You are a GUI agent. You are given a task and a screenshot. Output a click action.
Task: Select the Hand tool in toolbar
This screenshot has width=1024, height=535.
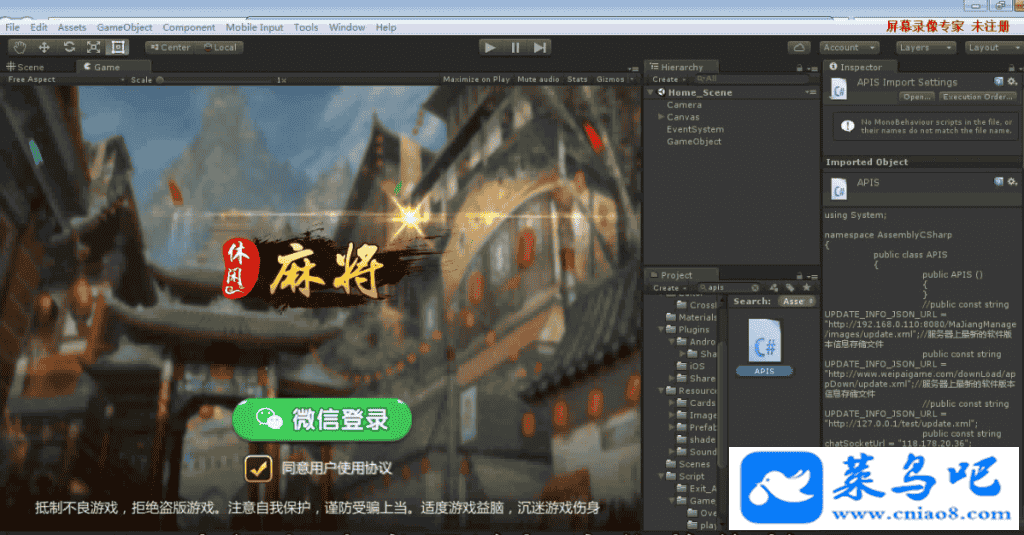click(20, 47)
